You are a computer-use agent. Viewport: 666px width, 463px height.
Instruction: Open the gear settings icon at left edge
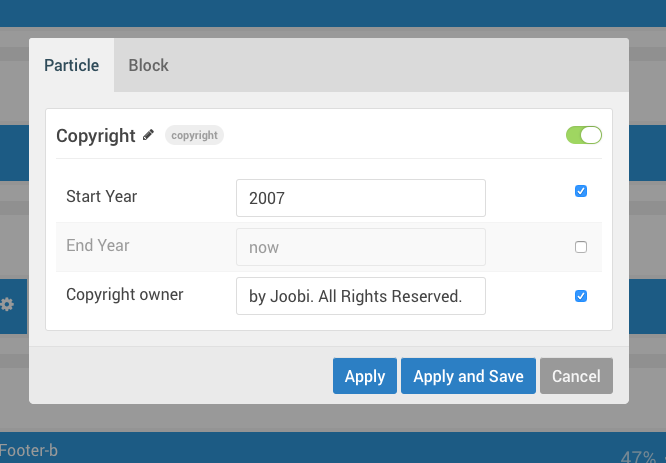7,304
